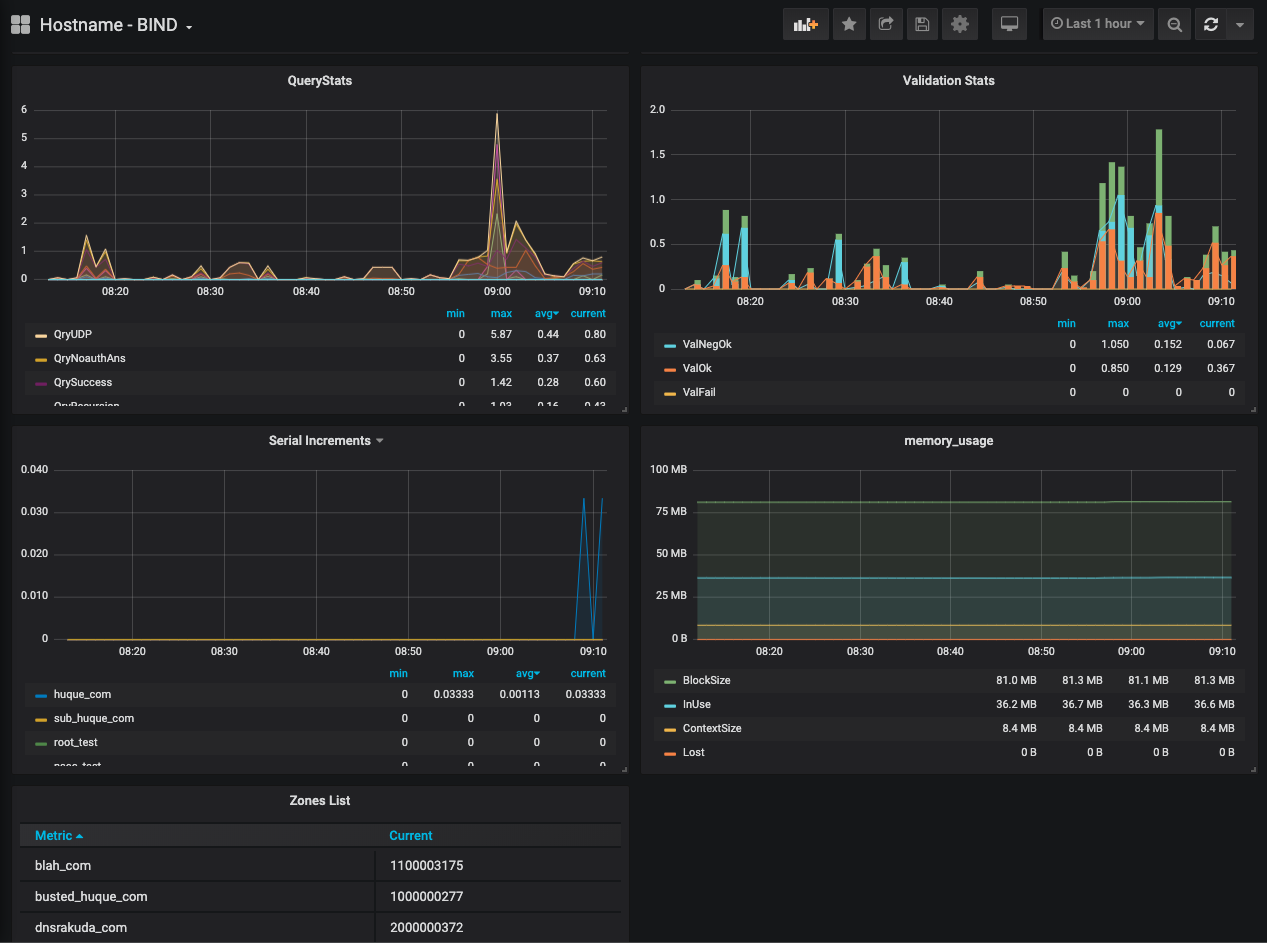The height and width of the screenshot is (943, 1267).
Task: Open the Serial Increments panel title menu
Action: (x=320, y=440)
